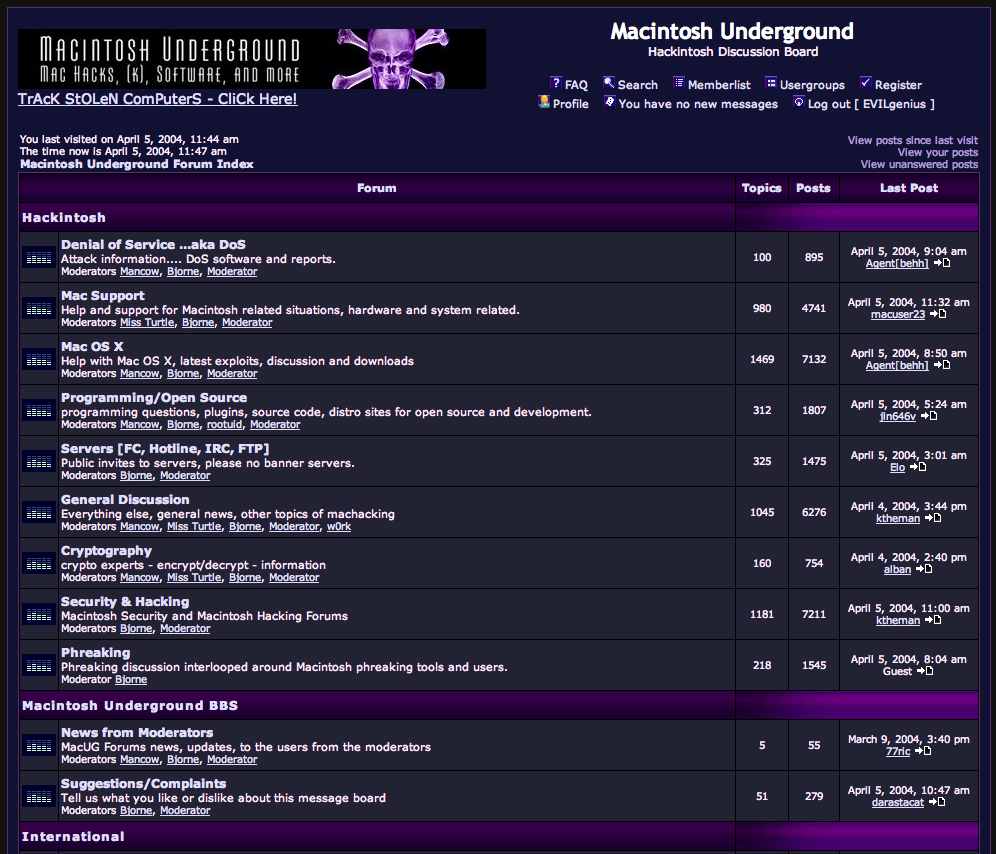
Task: Click the folder icon beside Servers forum
Action: pyautogui.click(x=39, y=461)
